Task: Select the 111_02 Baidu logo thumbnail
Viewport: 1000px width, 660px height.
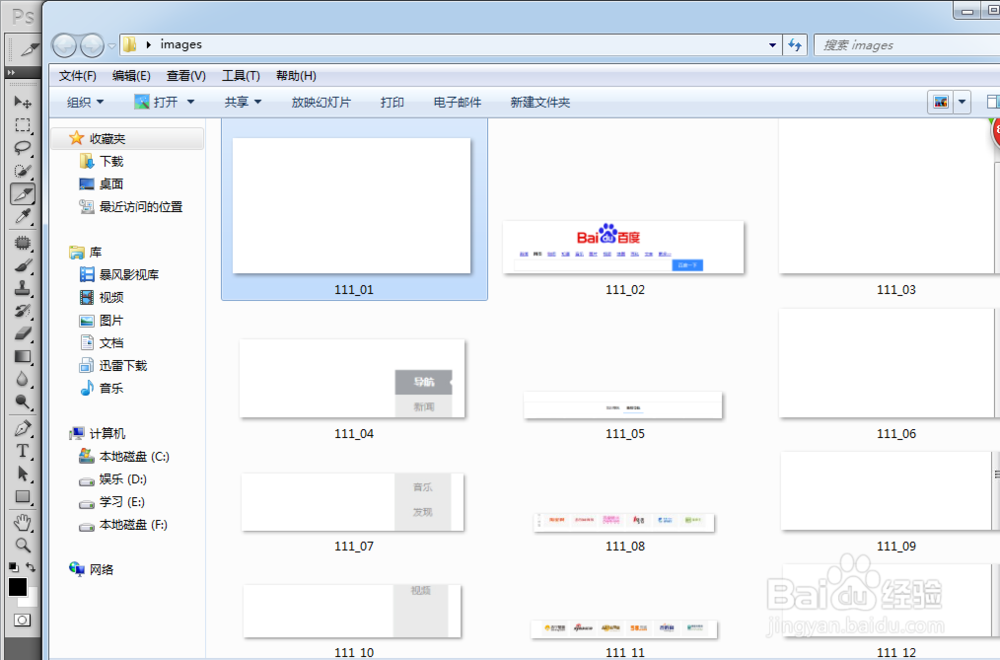Action: pos(624,247)
